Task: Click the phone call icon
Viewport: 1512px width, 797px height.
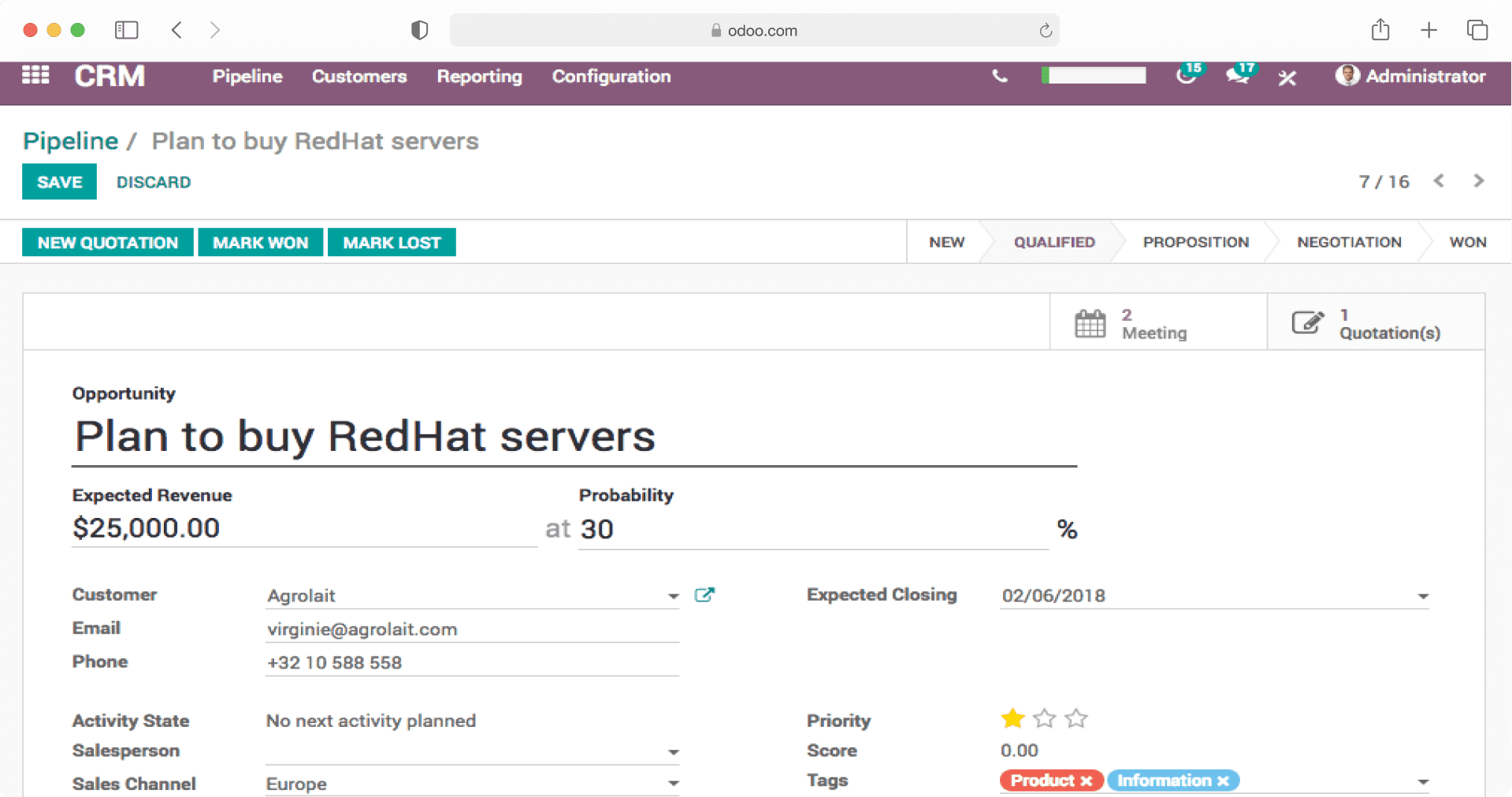Action: (999, 76)
